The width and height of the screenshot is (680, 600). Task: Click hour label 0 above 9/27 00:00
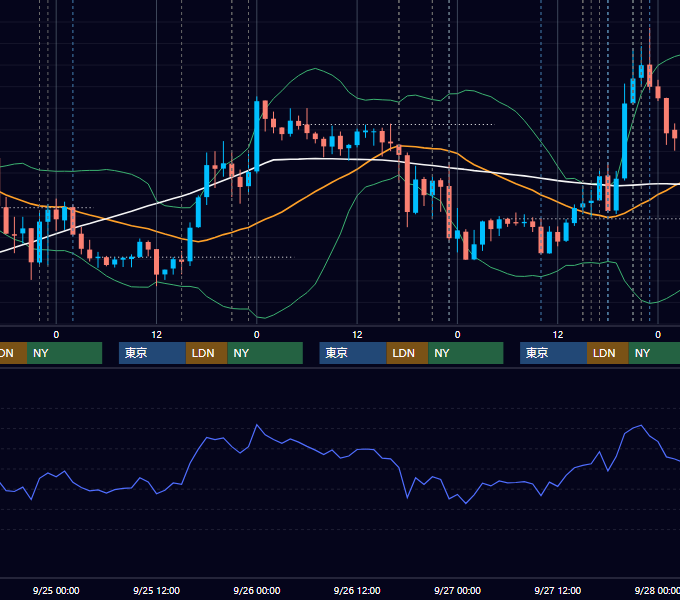458,334
